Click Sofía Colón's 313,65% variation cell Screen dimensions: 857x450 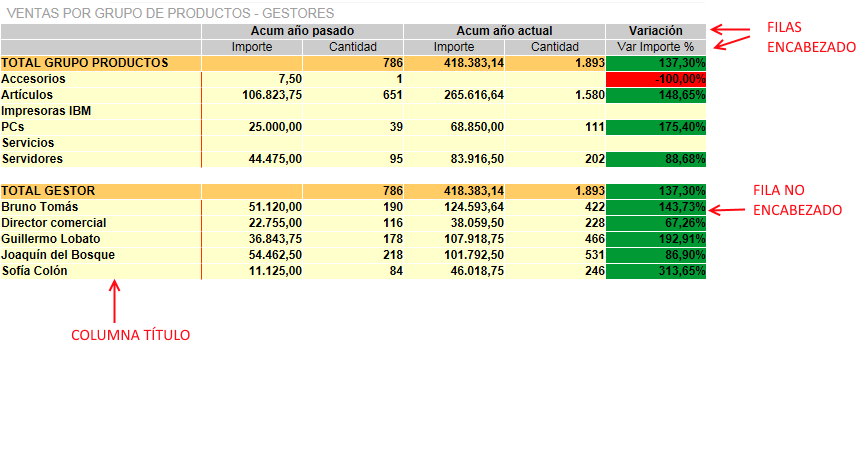click(655, 271)
